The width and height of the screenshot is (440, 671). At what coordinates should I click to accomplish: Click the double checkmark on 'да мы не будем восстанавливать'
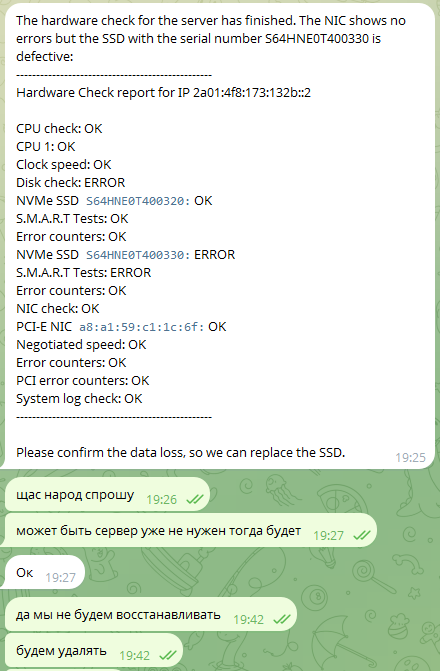click(282, 619)
